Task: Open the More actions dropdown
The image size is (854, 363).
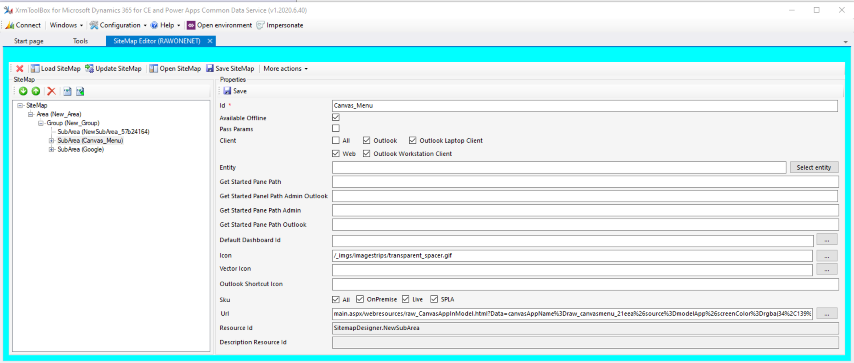Action: point(285,69)
